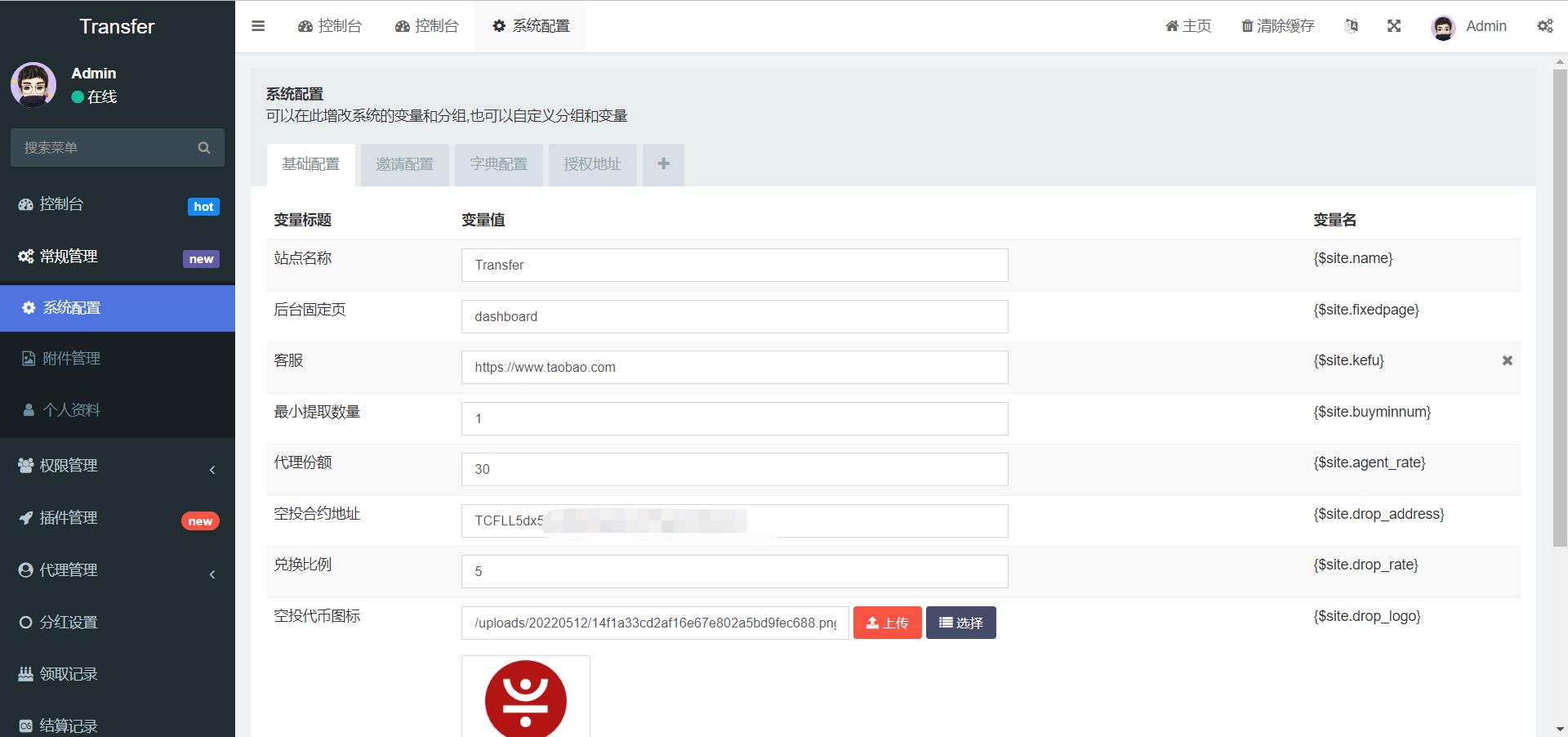
Task: Toggle the hamburger sidebar menu icon
Action: pyautogui.click(x=258, y=26)
